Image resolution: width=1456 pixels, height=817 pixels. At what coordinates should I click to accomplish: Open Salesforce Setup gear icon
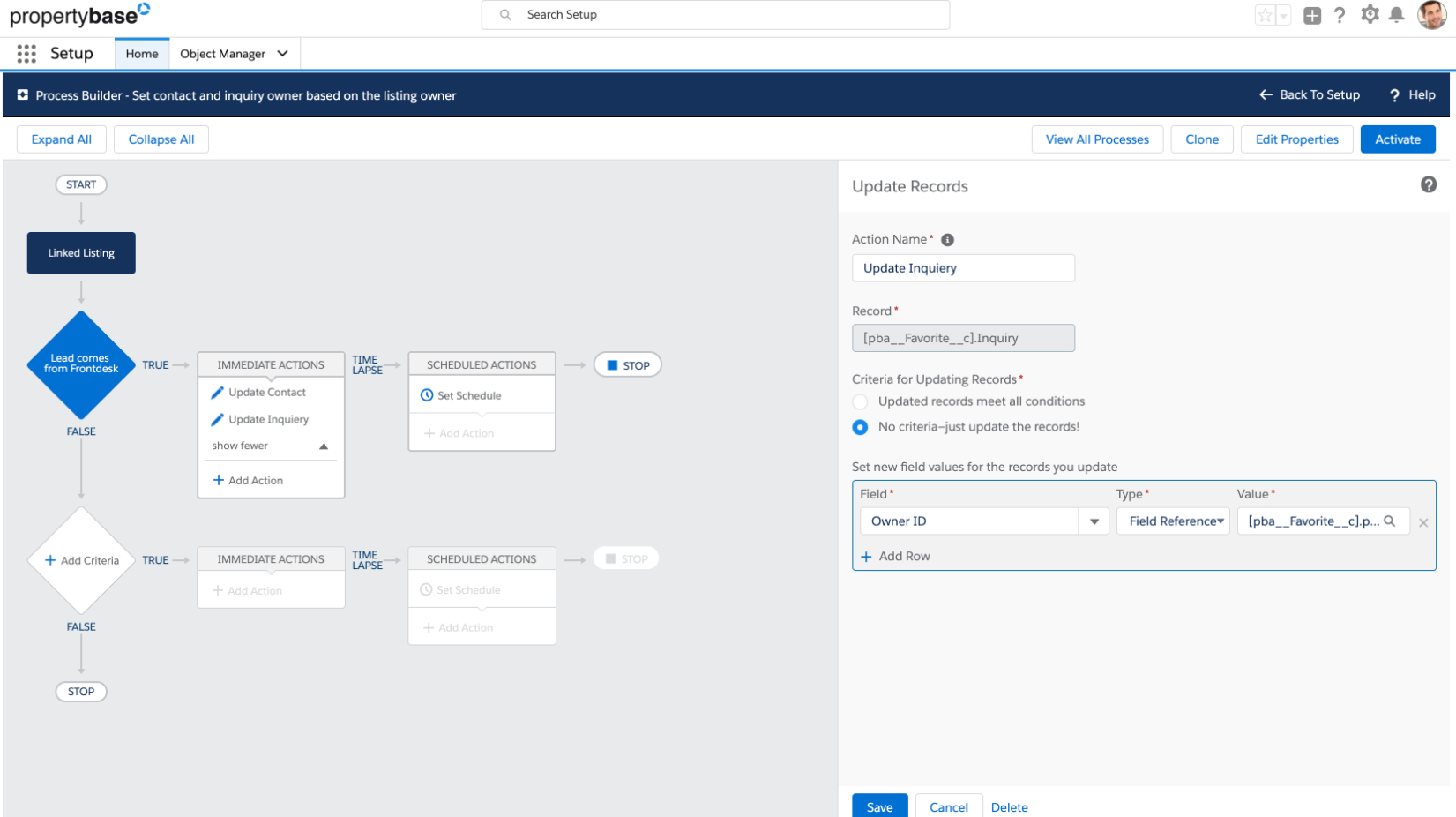coord(1370,15)
